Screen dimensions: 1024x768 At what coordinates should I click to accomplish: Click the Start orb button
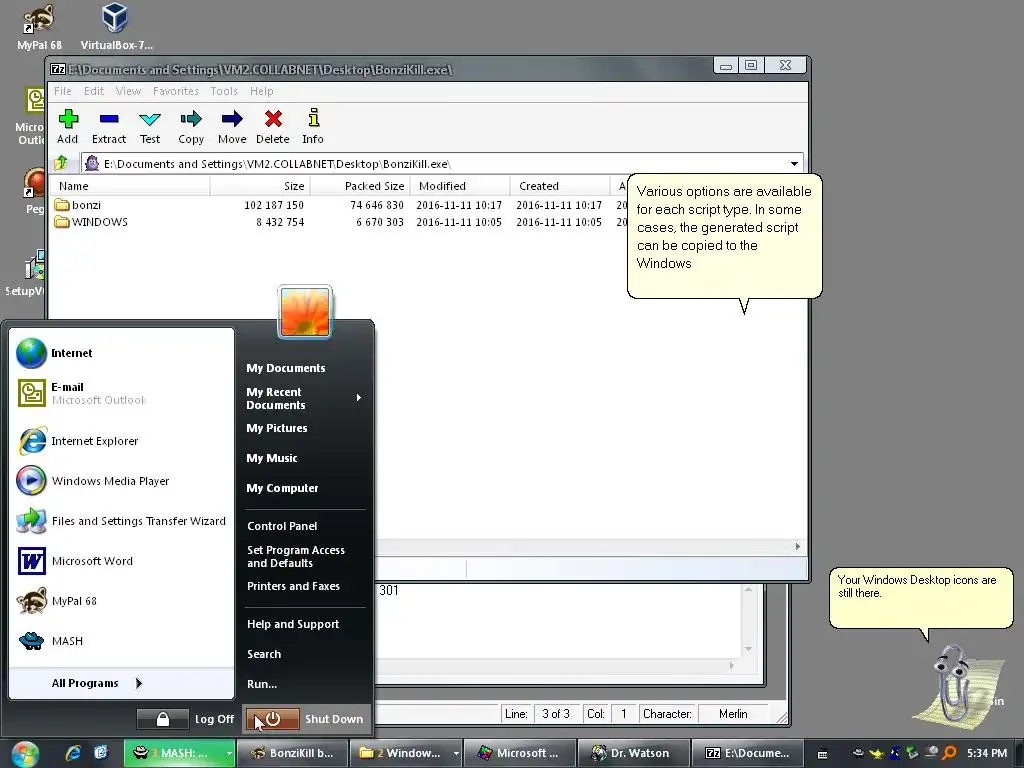click(x=25, y=754)
